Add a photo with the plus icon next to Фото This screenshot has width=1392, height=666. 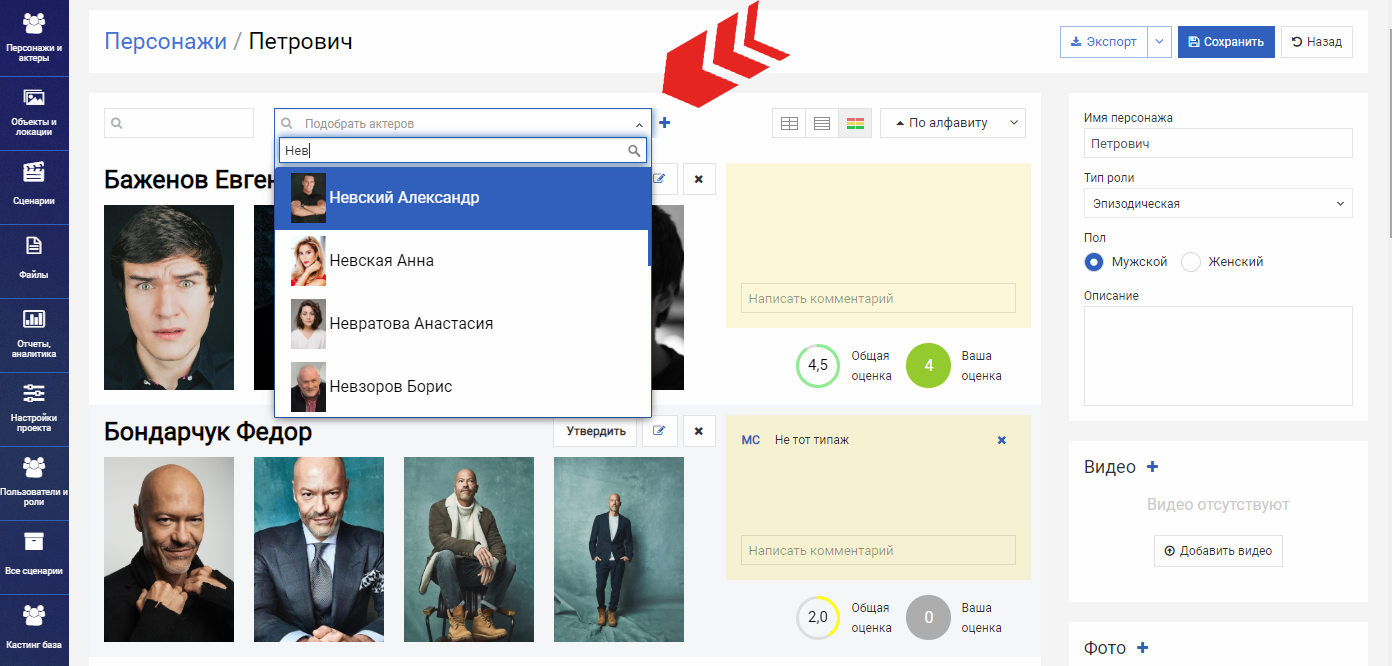click(x=1142, y=648)
